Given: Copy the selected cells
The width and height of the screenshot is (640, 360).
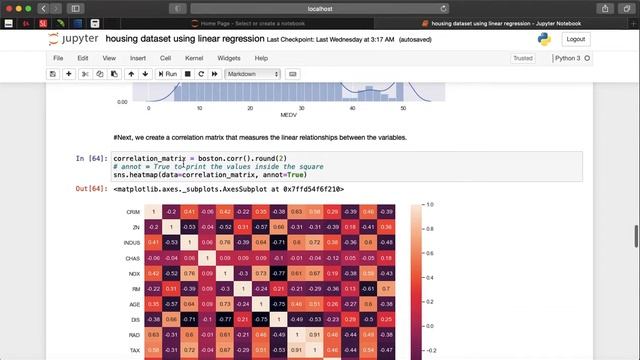Looking at the screenshot, I should 100,74.
